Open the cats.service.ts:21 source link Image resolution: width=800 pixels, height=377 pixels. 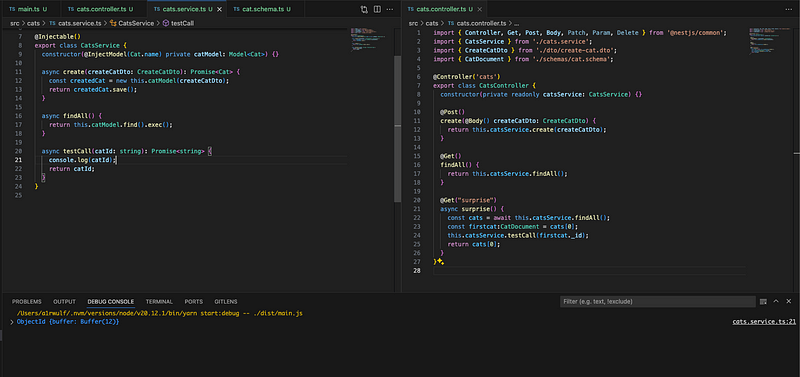point(764,322)
